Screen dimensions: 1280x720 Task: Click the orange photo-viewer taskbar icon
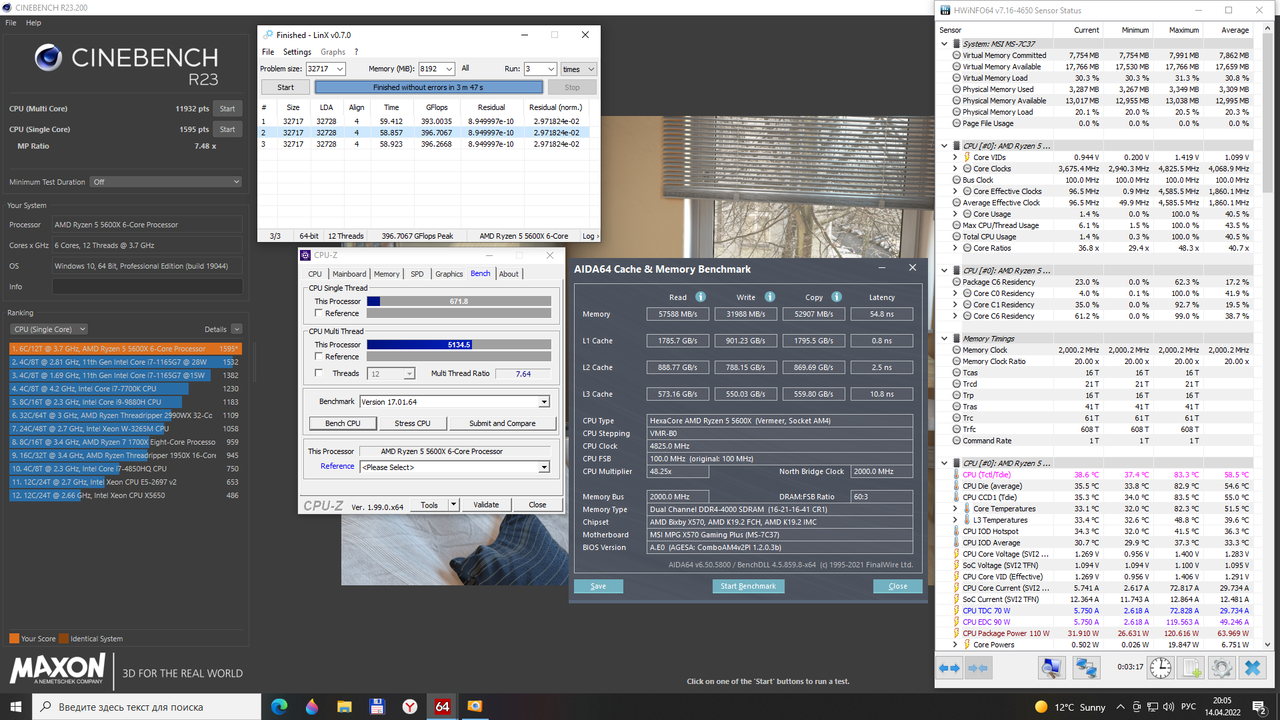click(475, 706)
